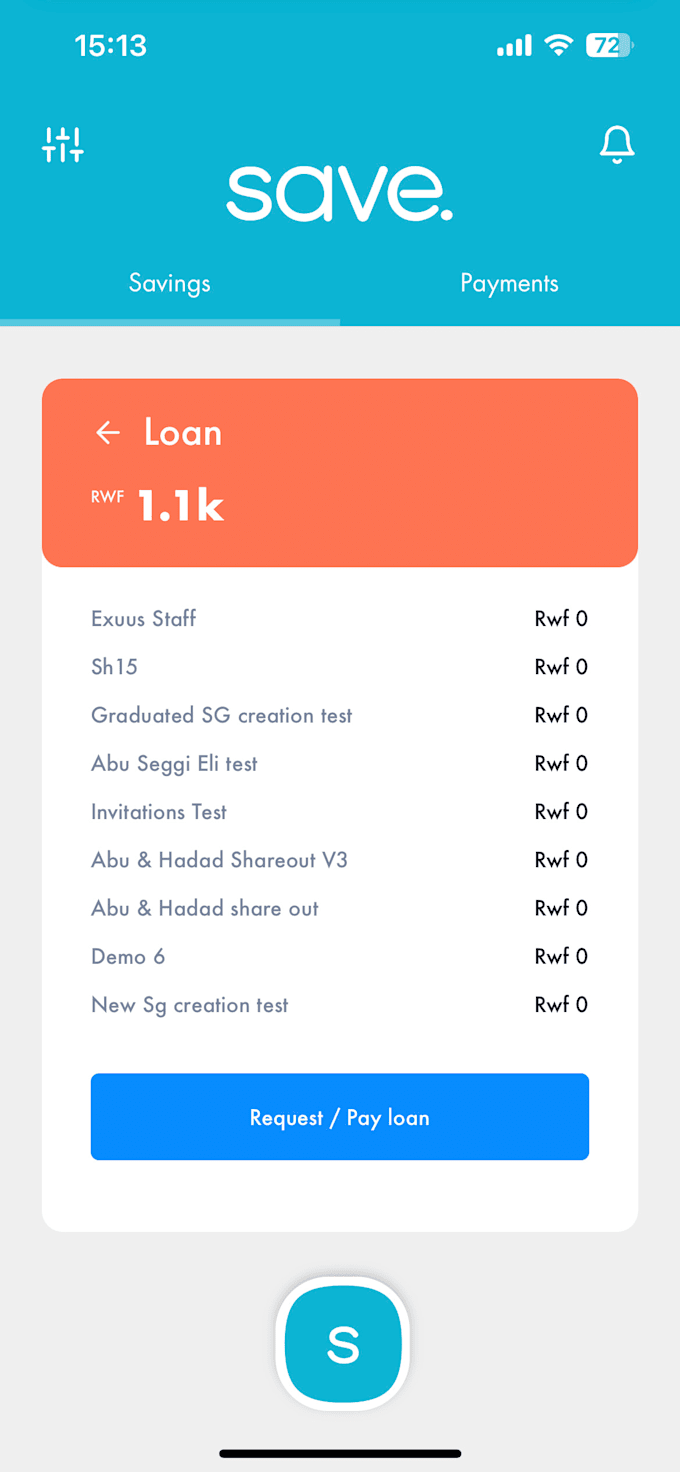The image size is (680, 1472).
Task: Open the Sh15 group entry
Action: pyautogui.click(x=340, y=667)
